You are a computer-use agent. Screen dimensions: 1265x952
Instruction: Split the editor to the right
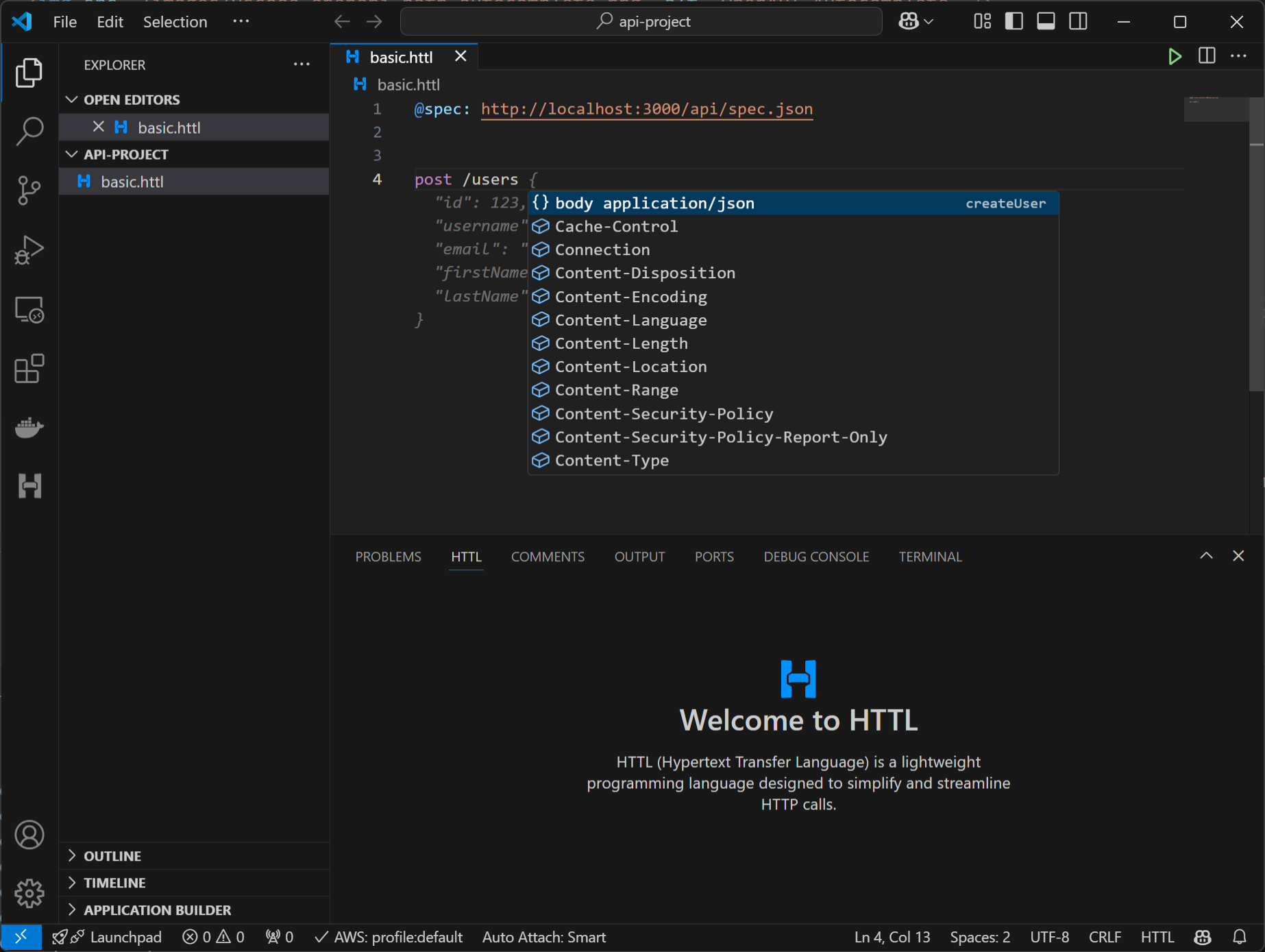1207,56
